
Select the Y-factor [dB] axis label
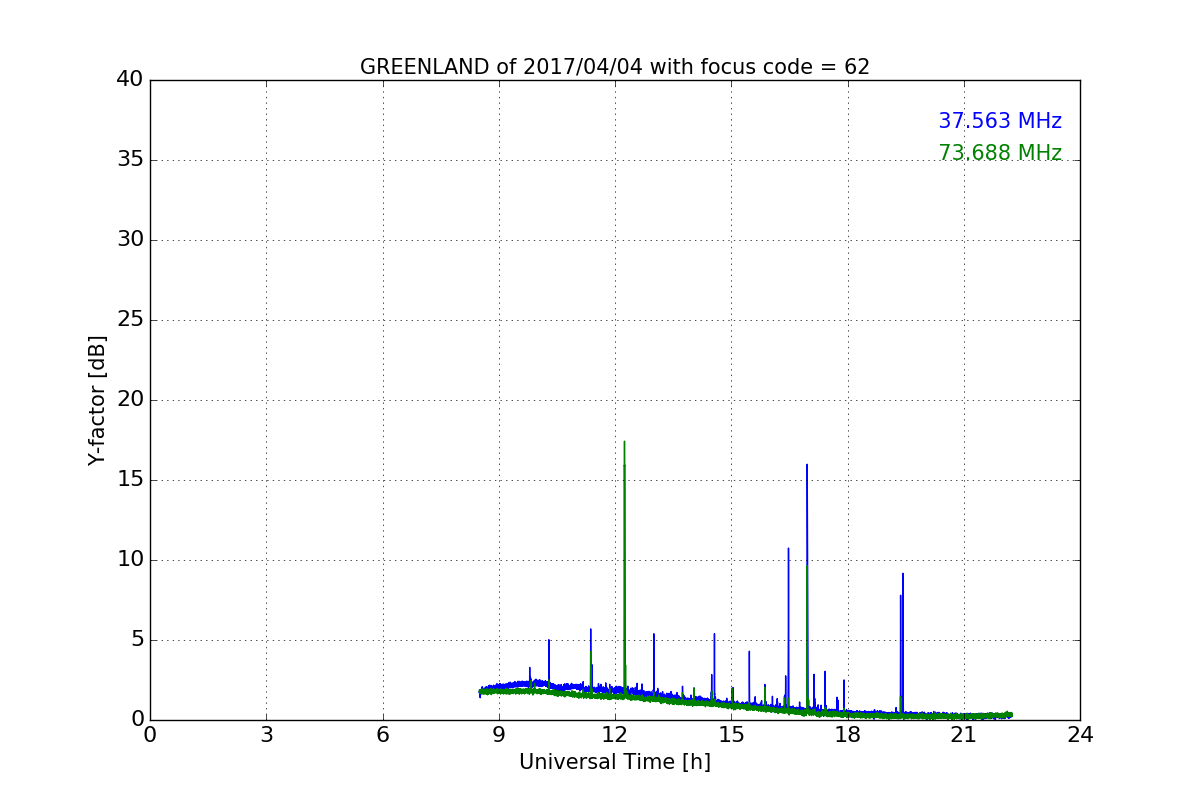97,400
